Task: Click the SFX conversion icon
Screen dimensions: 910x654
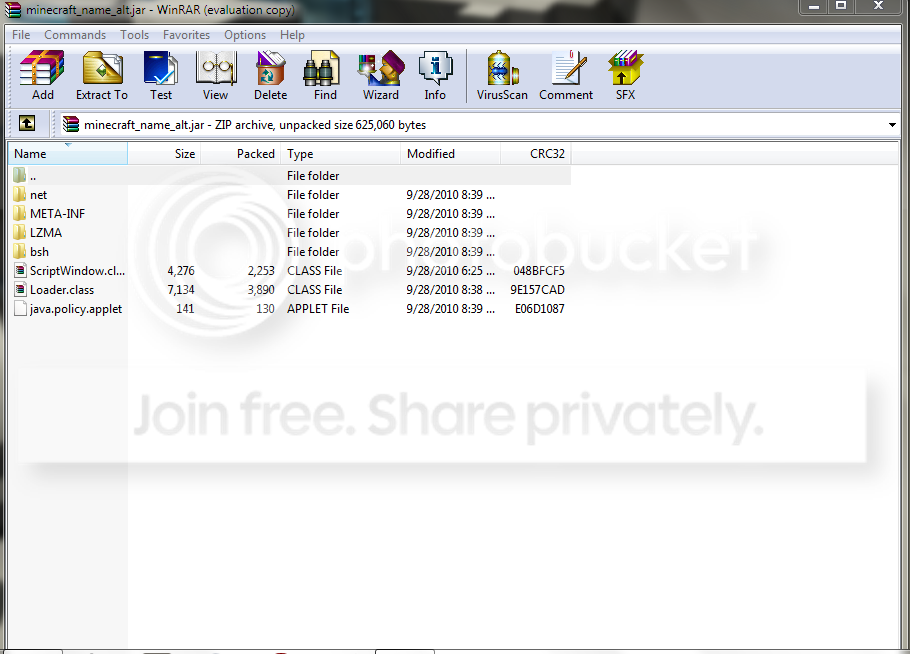Action: point(625,76)
